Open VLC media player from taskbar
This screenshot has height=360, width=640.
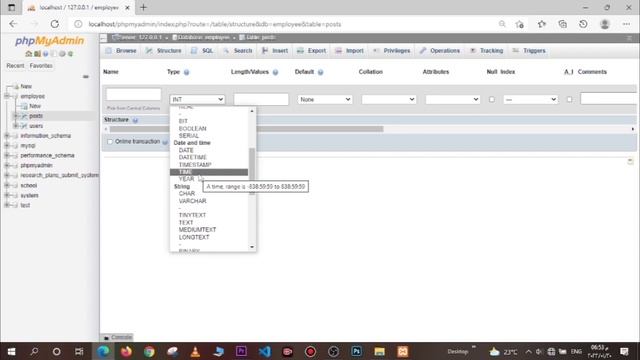[x=195, y=351]
